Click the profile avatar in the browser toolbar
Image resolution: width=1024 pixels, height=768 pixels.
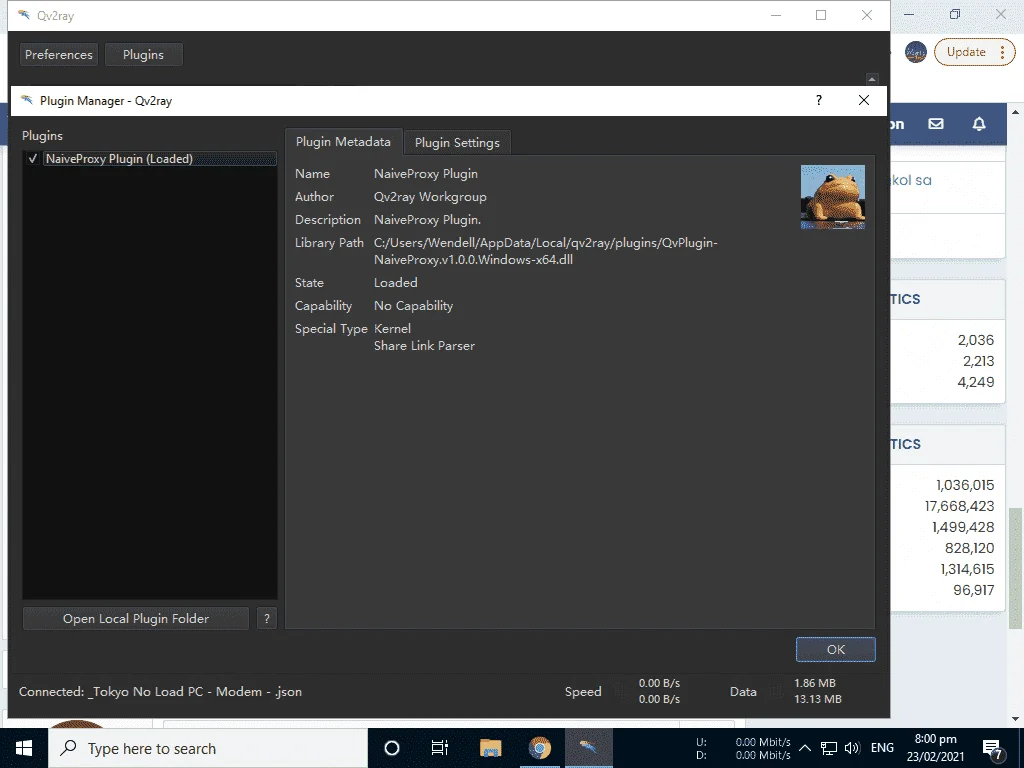point(916,52)
